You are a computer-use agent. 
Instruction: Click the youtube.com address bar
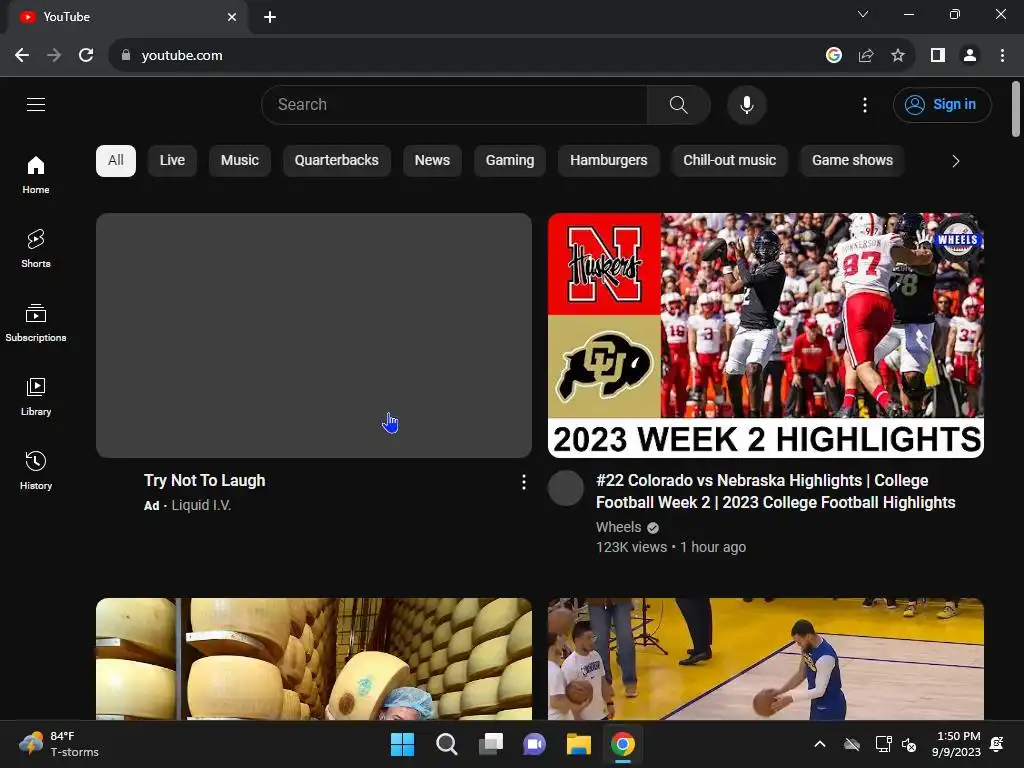[x=464, y=56]
